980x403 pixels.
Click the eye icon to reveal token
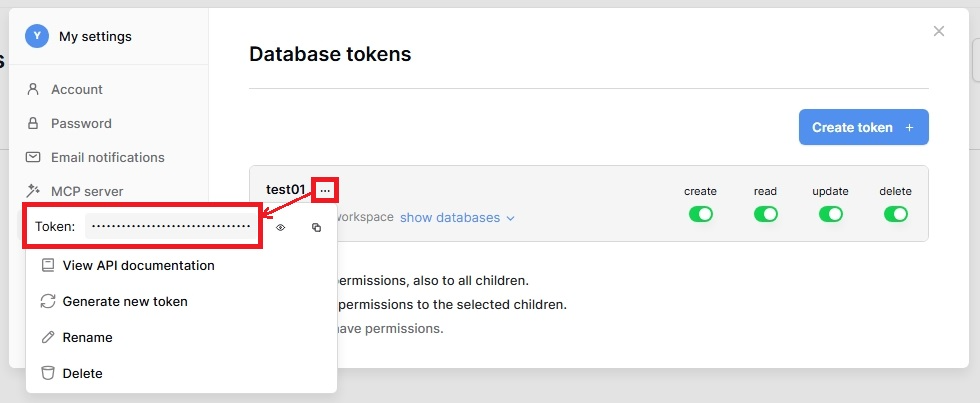281,227
